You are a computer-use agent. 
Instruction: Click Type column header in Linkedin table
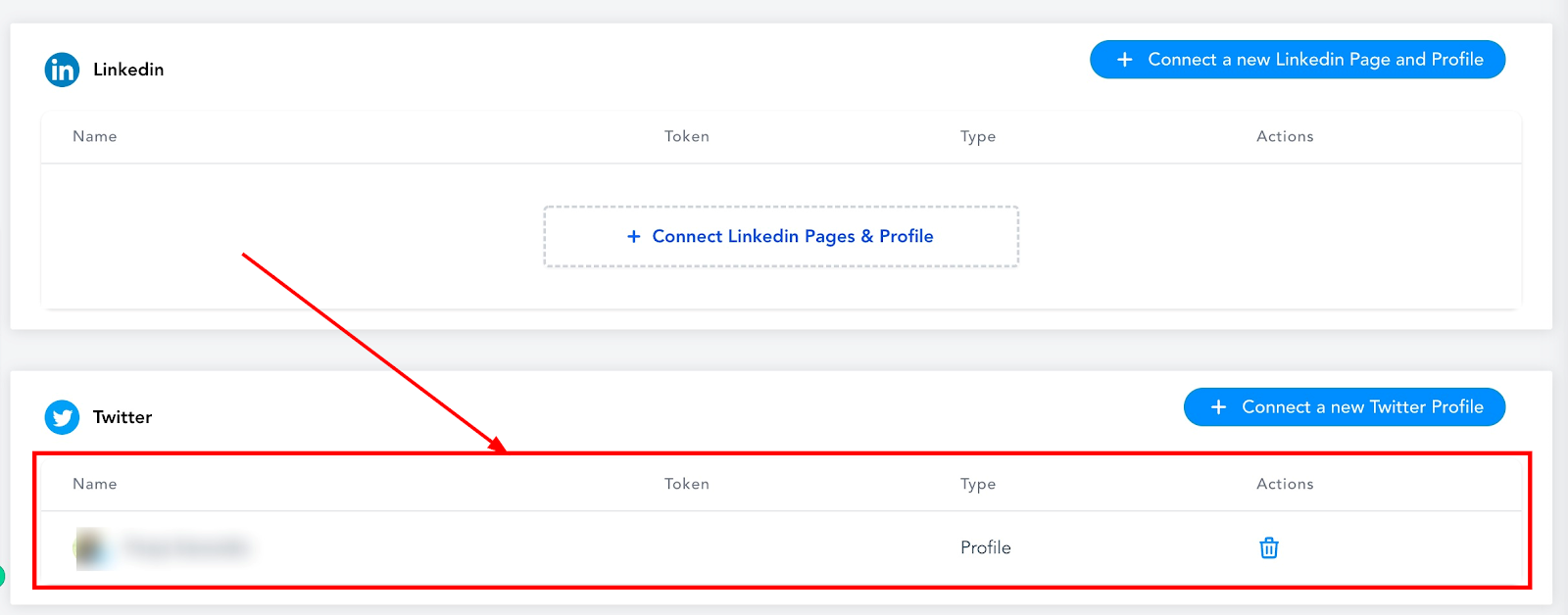point(978,137)
